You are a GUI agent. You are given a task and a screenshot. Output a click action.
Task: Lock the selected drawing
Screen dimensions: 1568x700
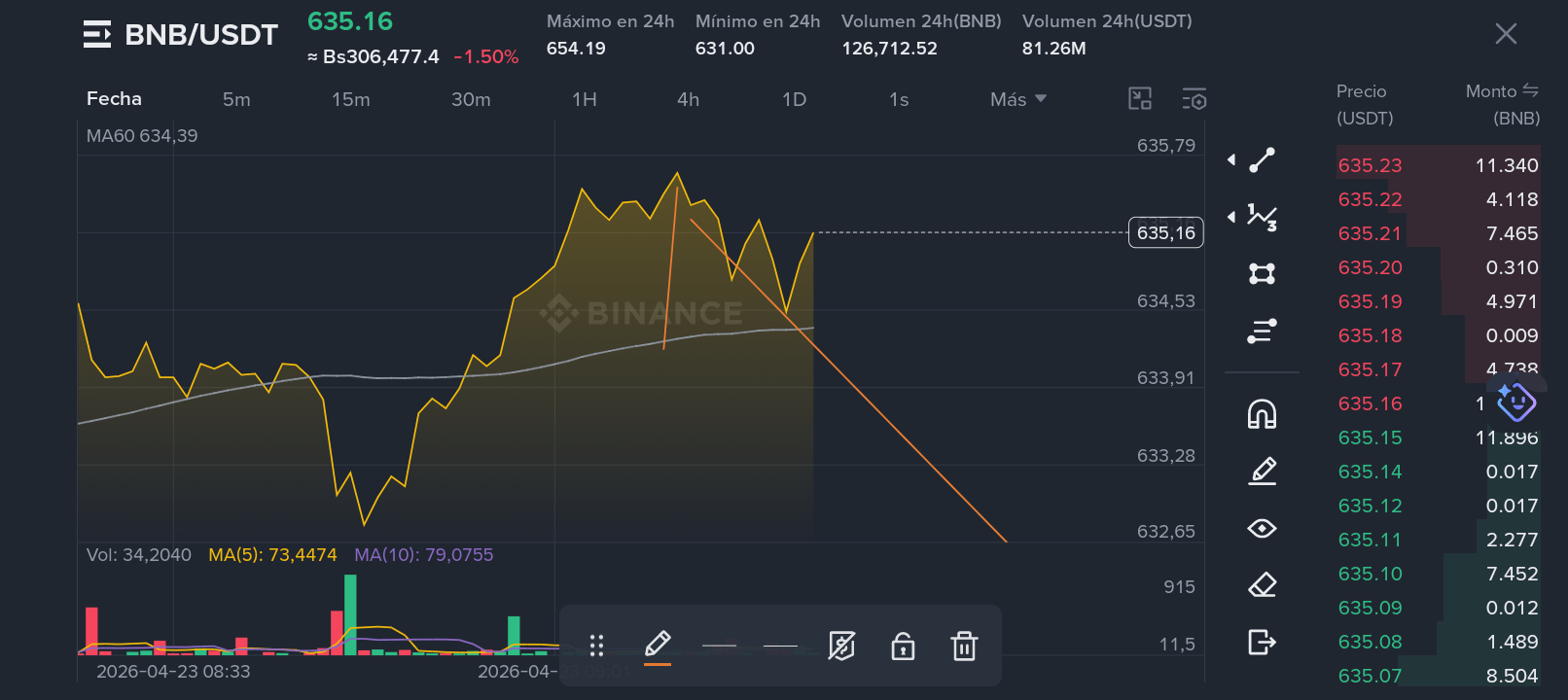[903, 646]
